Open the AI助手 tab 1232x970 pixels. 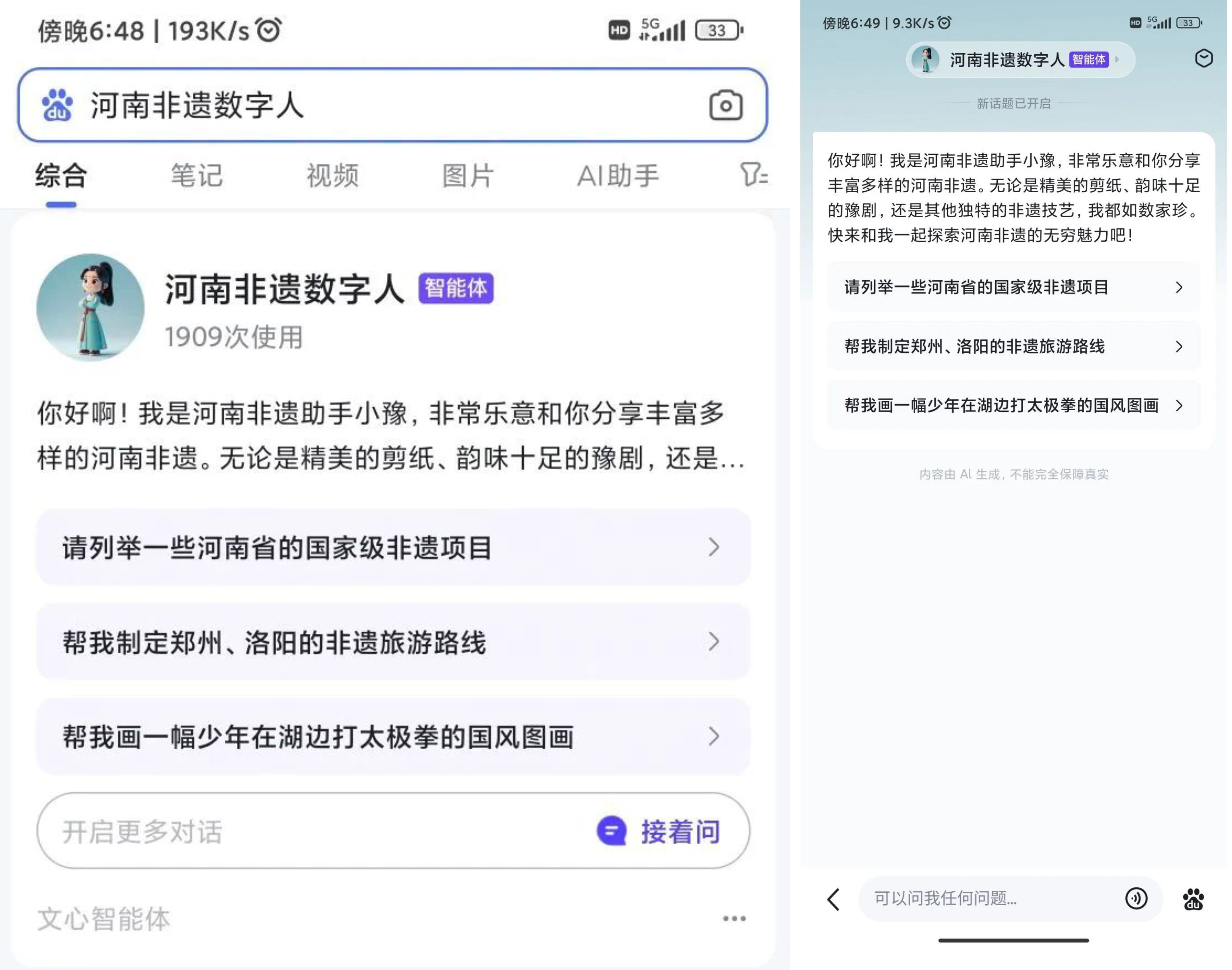tap(618, 176)
